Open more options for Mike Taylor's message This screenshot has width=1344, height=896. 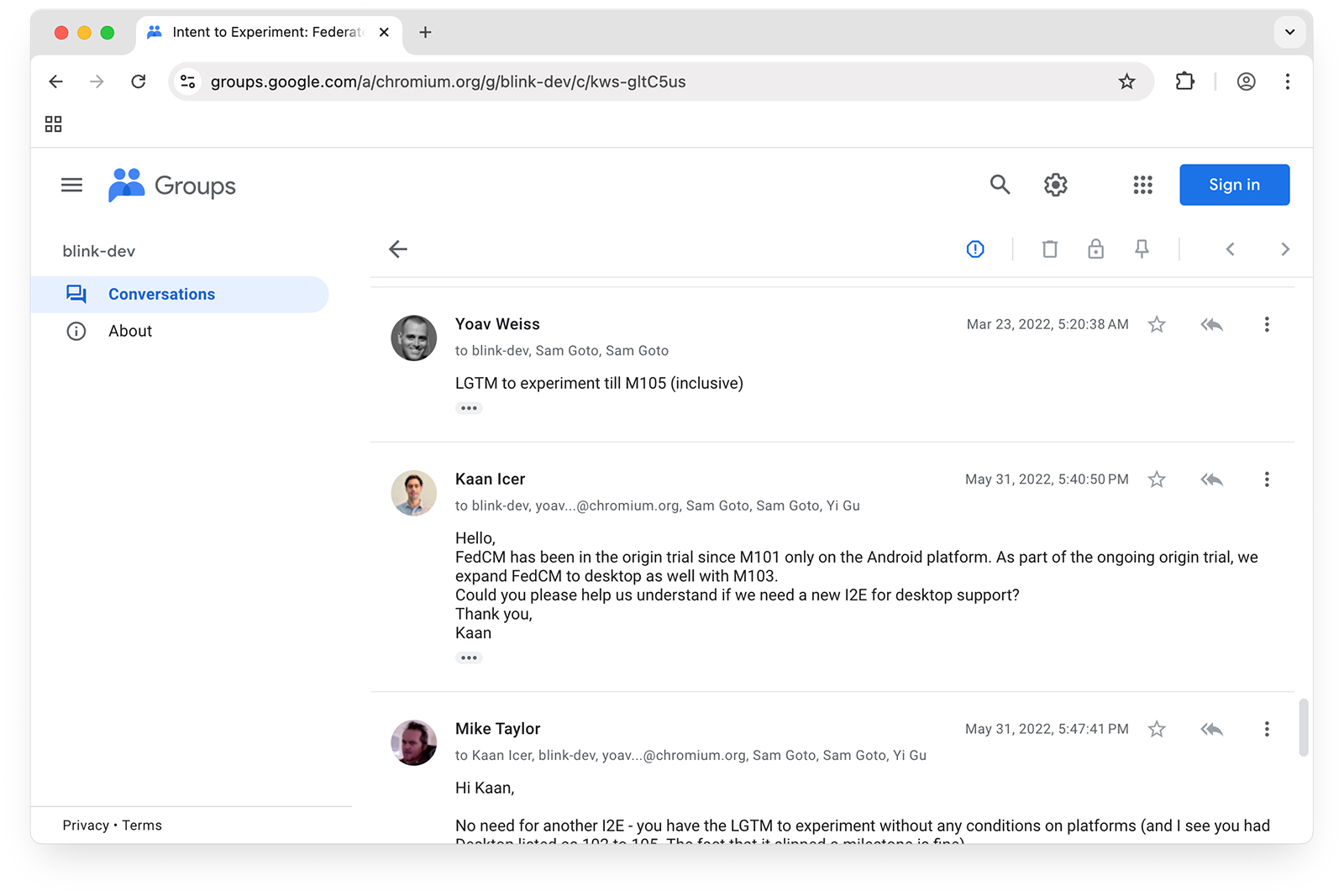coord(1267,729)
